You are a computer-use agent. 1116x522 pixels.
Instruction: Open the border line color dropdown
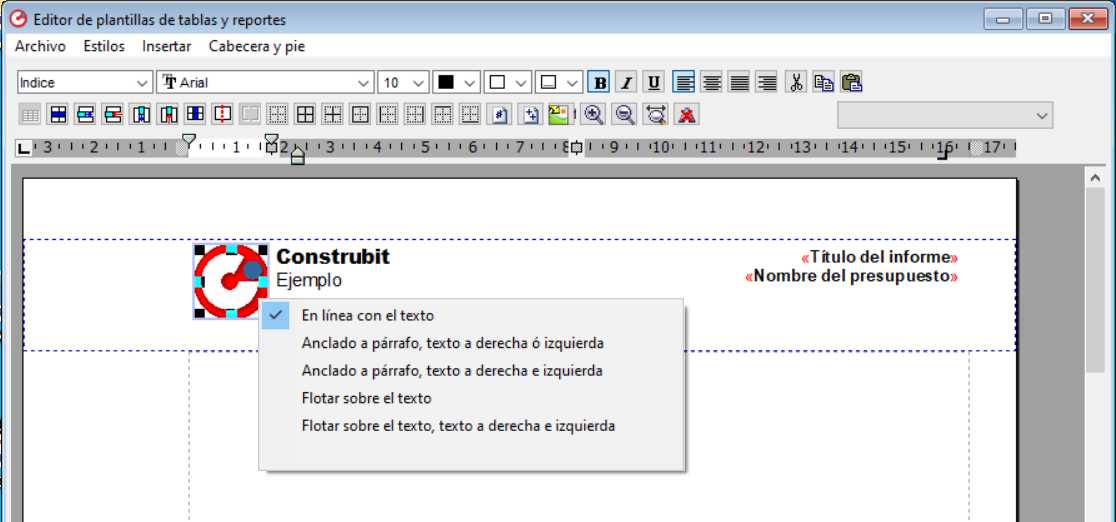click(x=559, y=83)
